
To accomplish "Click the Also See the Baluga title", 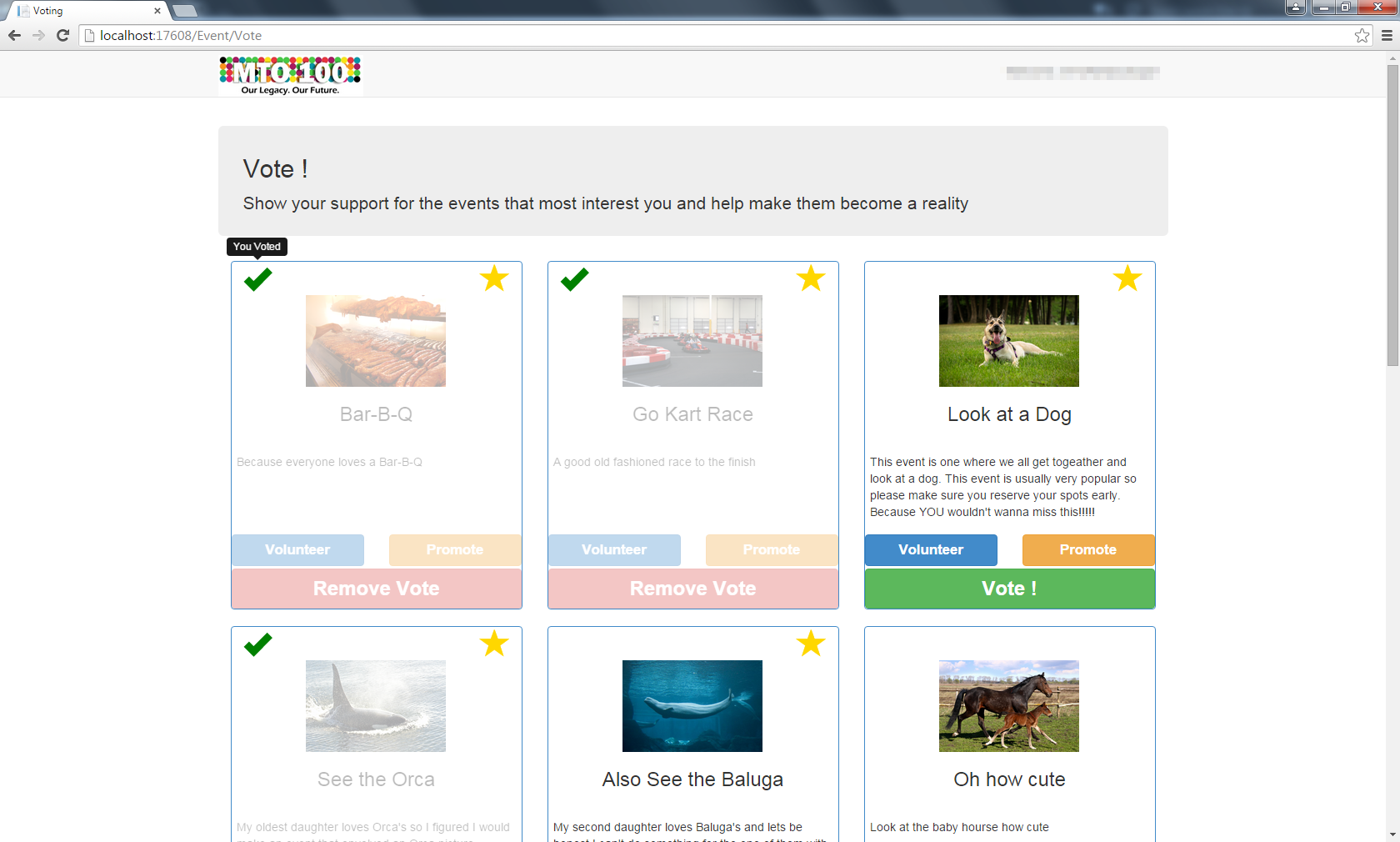I will 693,780.
